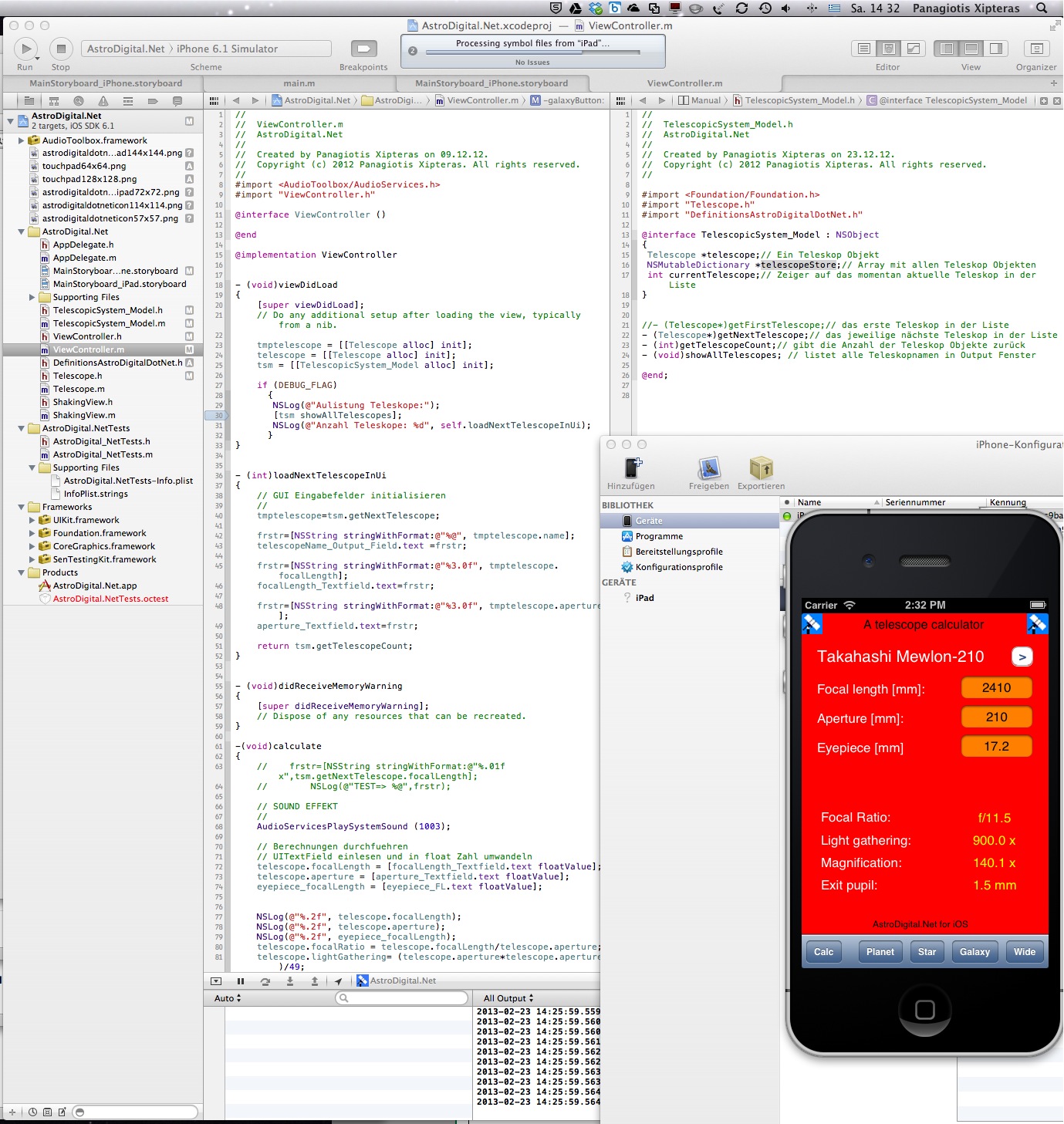
Task: Switch to the Standard editor
Action: pos(864,49)
